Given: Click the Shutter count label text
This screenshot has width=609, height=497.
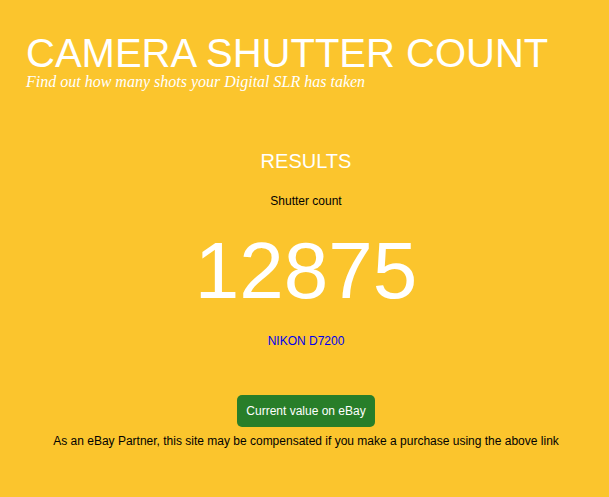Looking at the screenshot, I should pyautogui.click(x=306, y=201).
